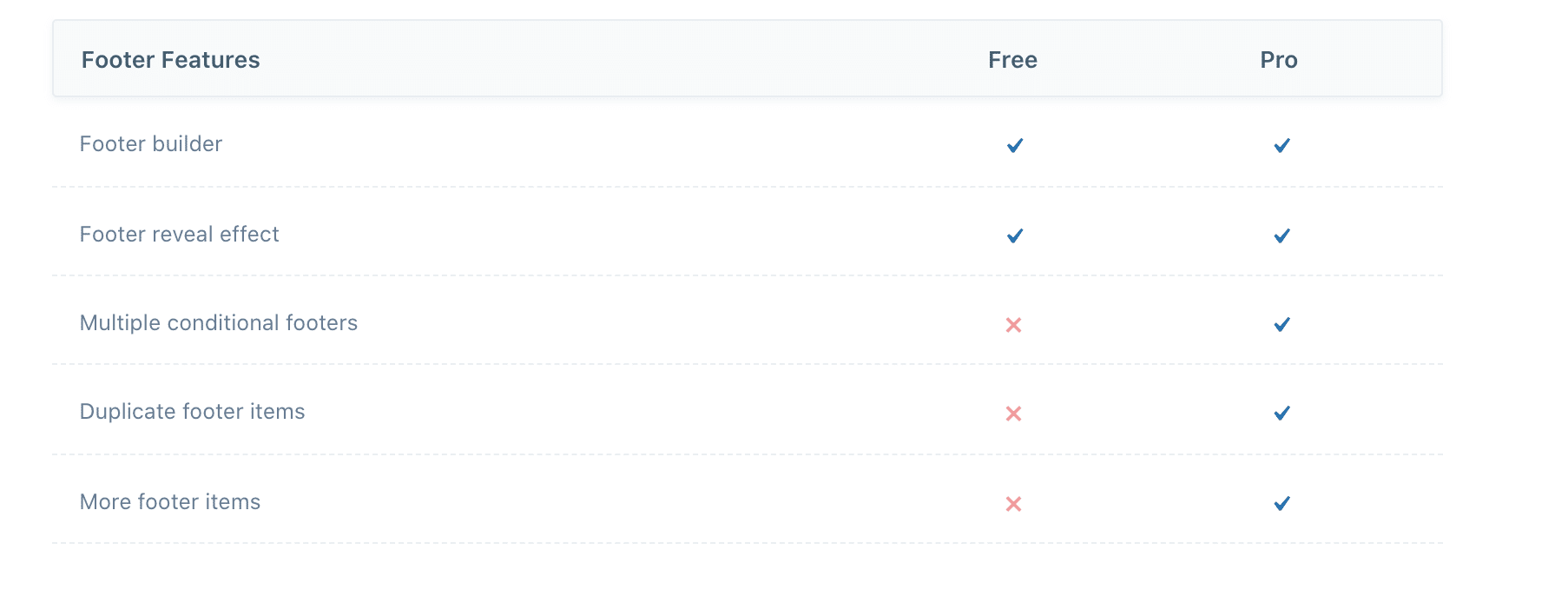Click the Free checkmark for Footer reveal effect
Image resolution: width=1568 pixels, height=603 pixels.
click(1014, 235)
